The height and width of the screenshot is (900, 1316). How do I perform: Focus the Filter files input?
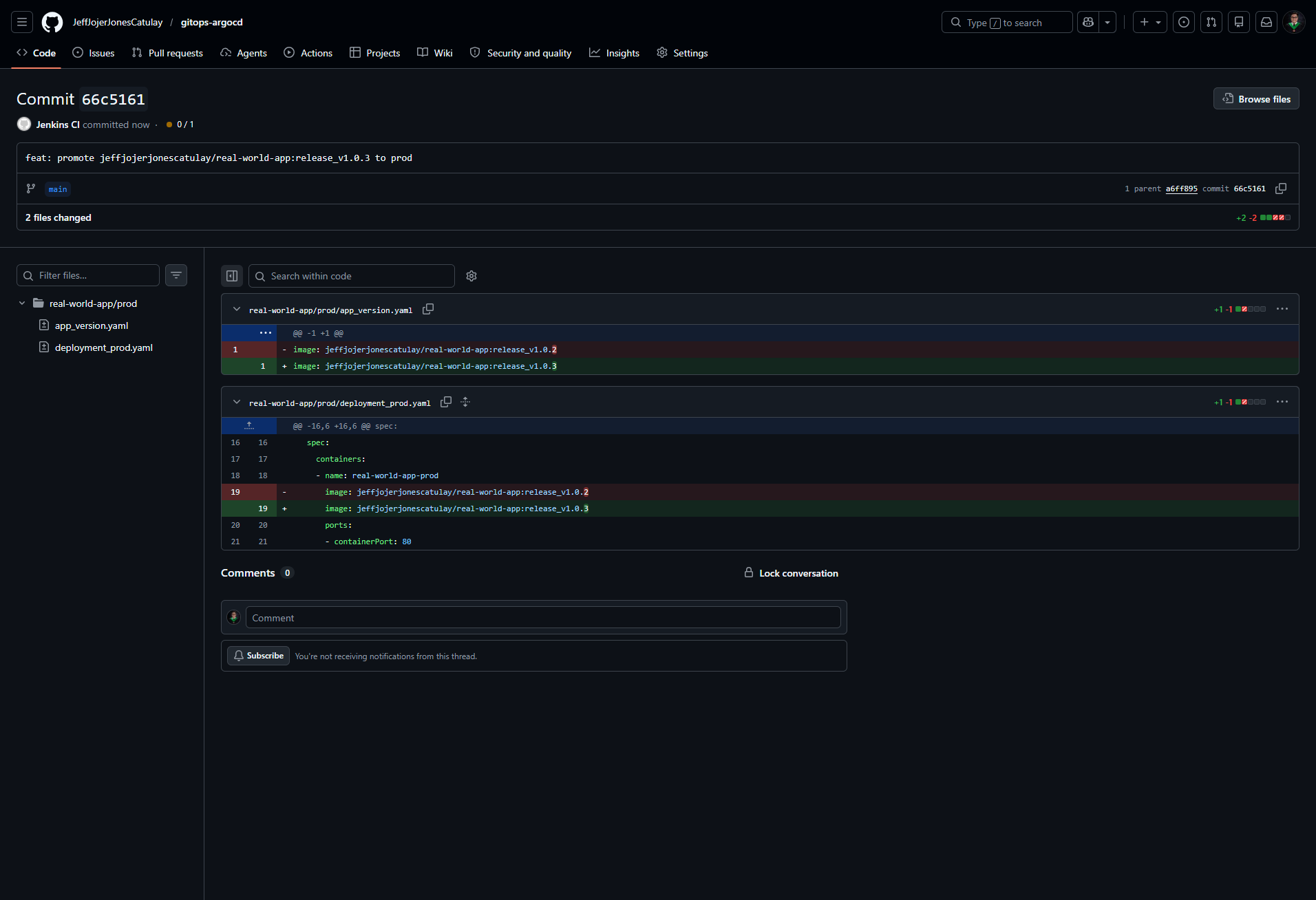tap(88, 275)
